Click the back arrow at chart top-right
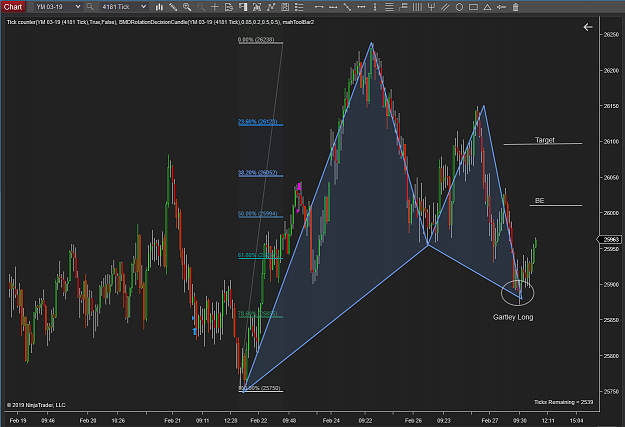625x427 pixels. (x=588, y=27)
